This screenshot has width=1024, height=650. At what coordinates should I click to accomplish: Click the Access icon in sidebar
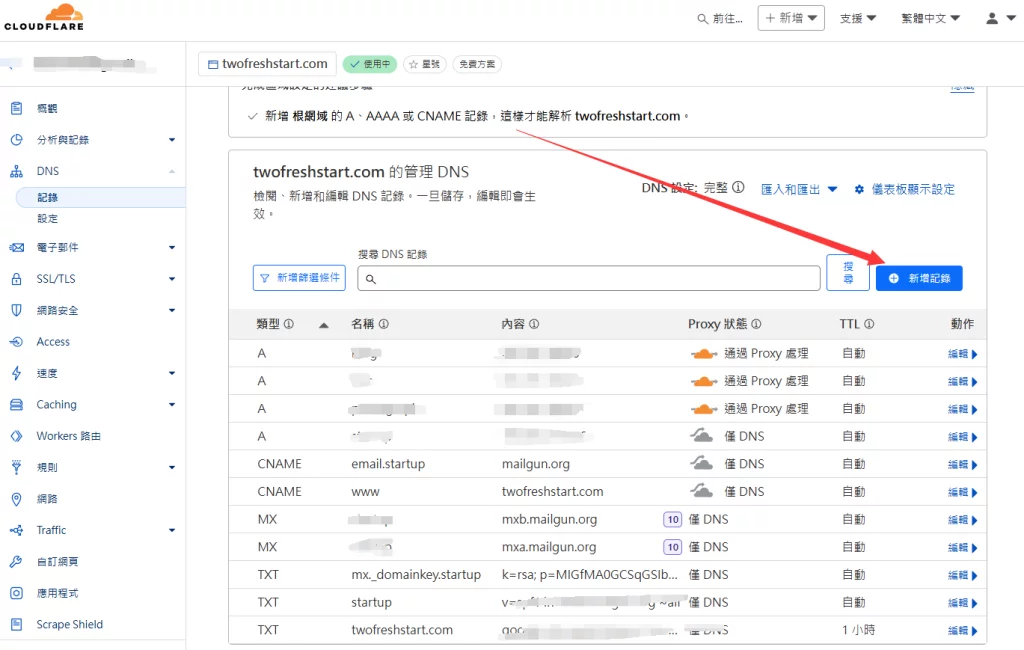pyautogui.click(x=16, y=342)
